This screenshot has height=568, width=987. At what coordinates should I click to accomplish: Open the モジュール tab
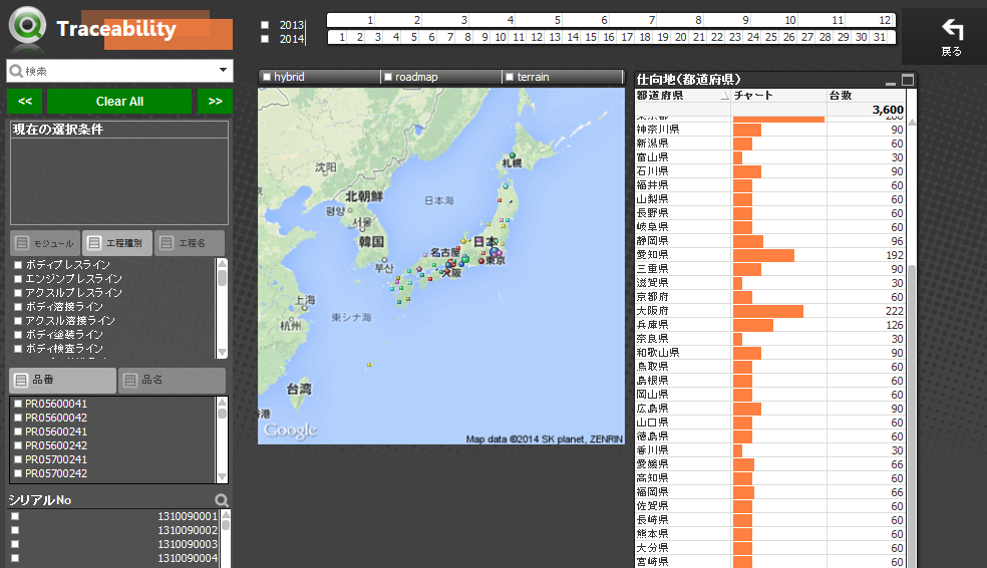coord(45,243)
